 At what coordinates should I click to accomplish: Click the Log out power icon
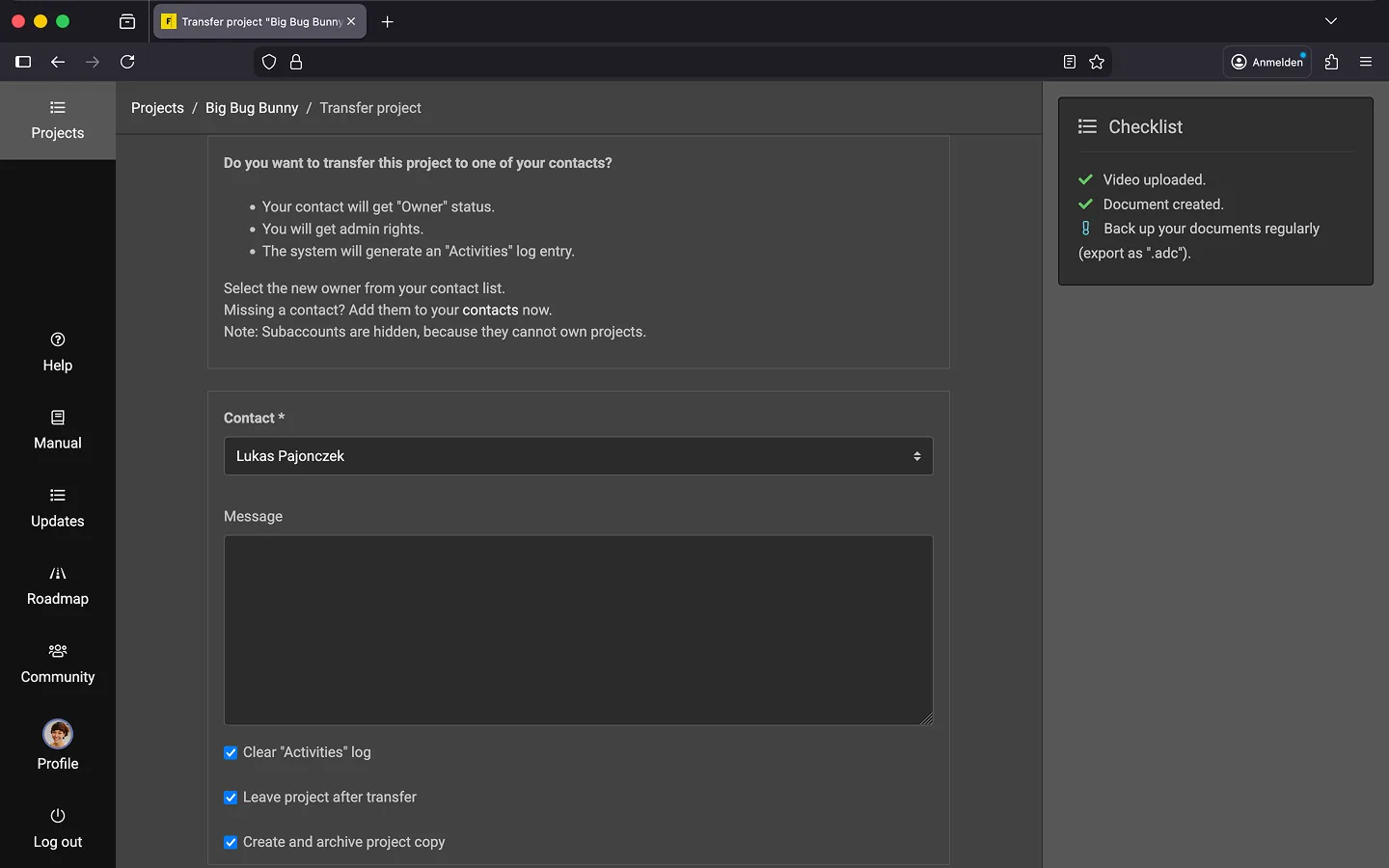point(58,816)
